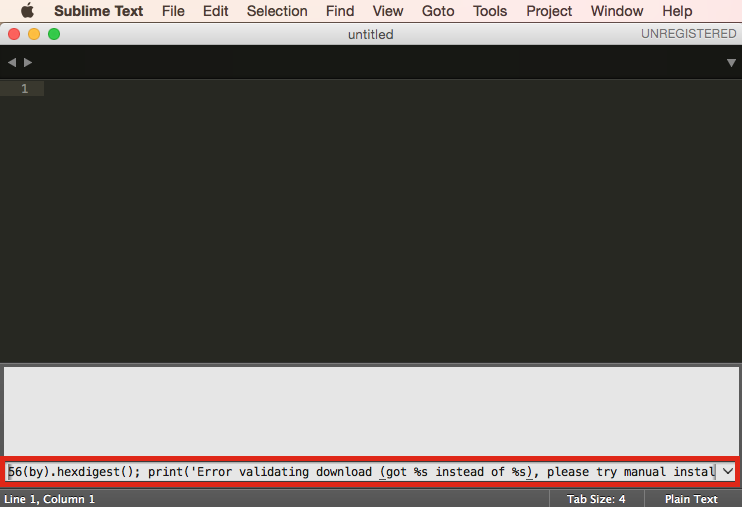
Task: Click the untitled window title
Action: click(371, 35)
